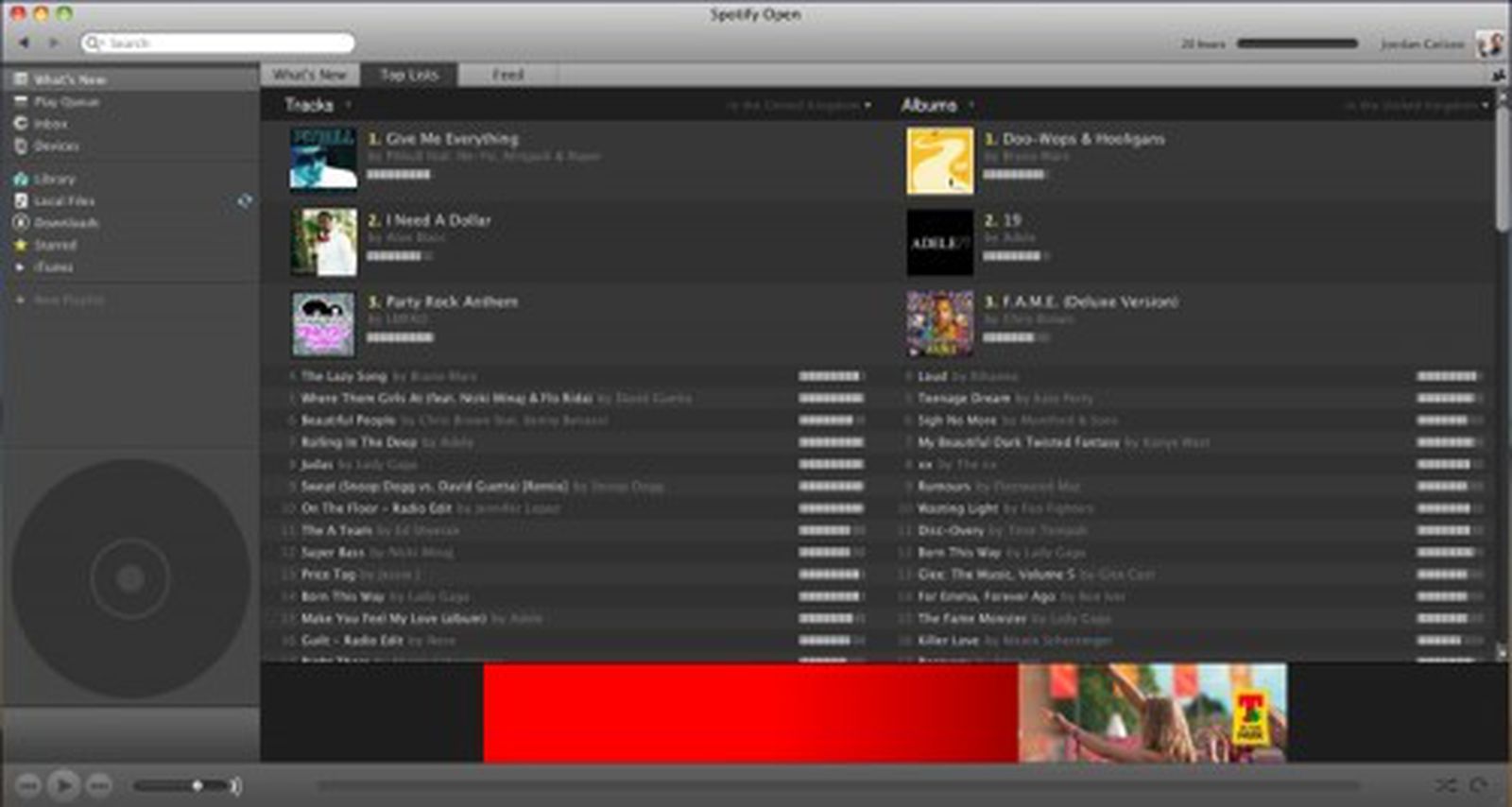Open Jordan Carlson's profile picture

pos(1489,43)
